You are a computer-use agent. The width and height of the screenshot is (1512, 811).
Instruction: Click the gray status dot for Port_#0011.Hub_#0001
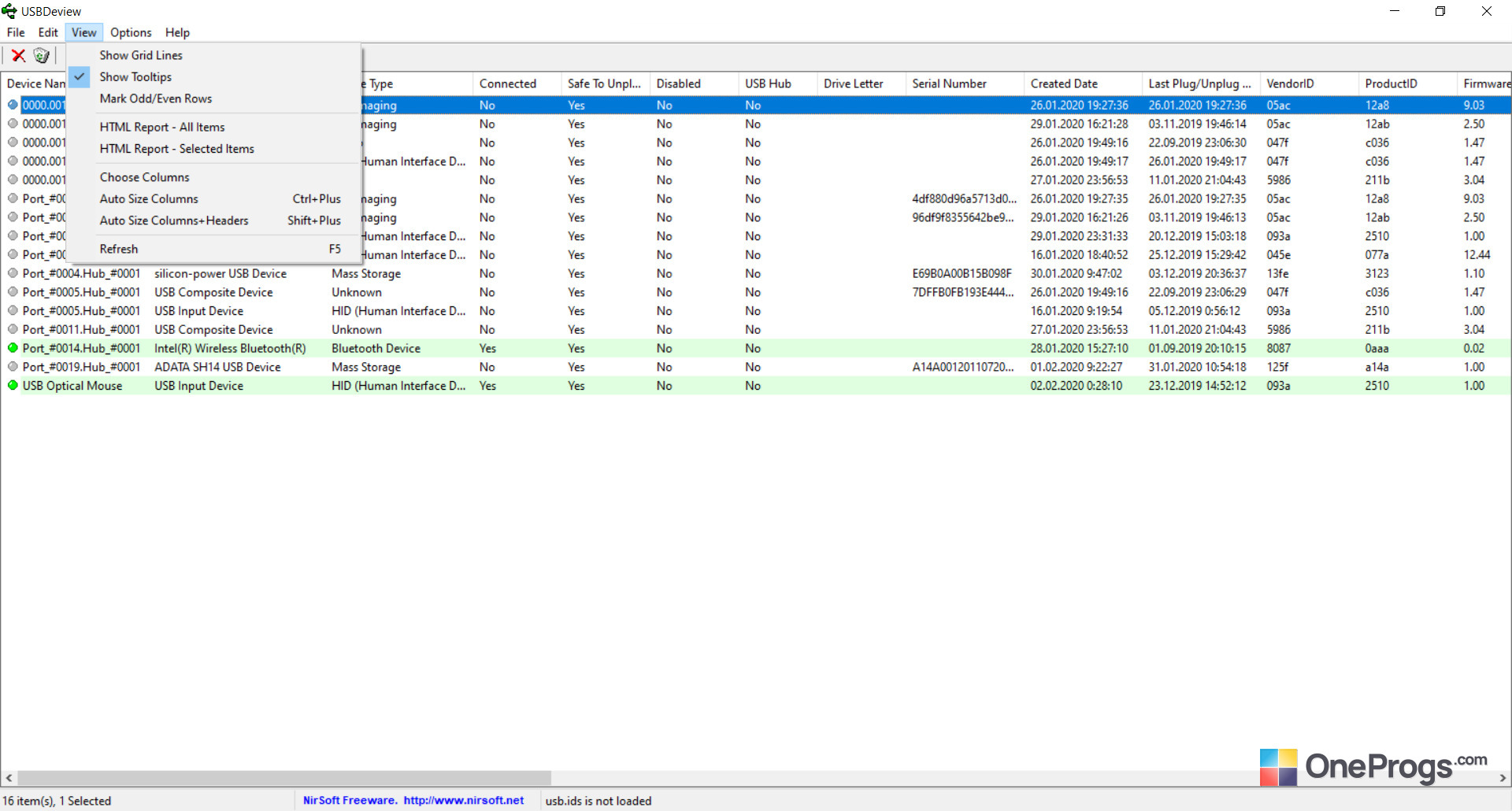13,329
